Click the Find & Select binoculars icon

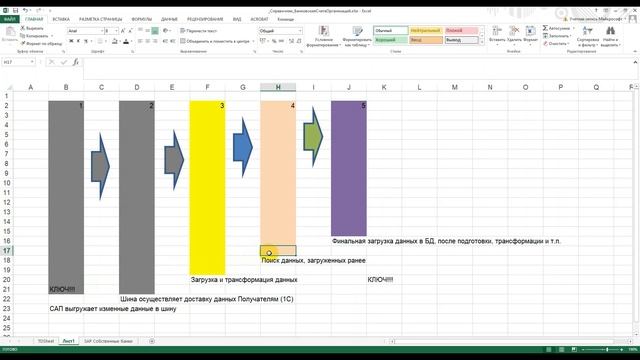610,31
